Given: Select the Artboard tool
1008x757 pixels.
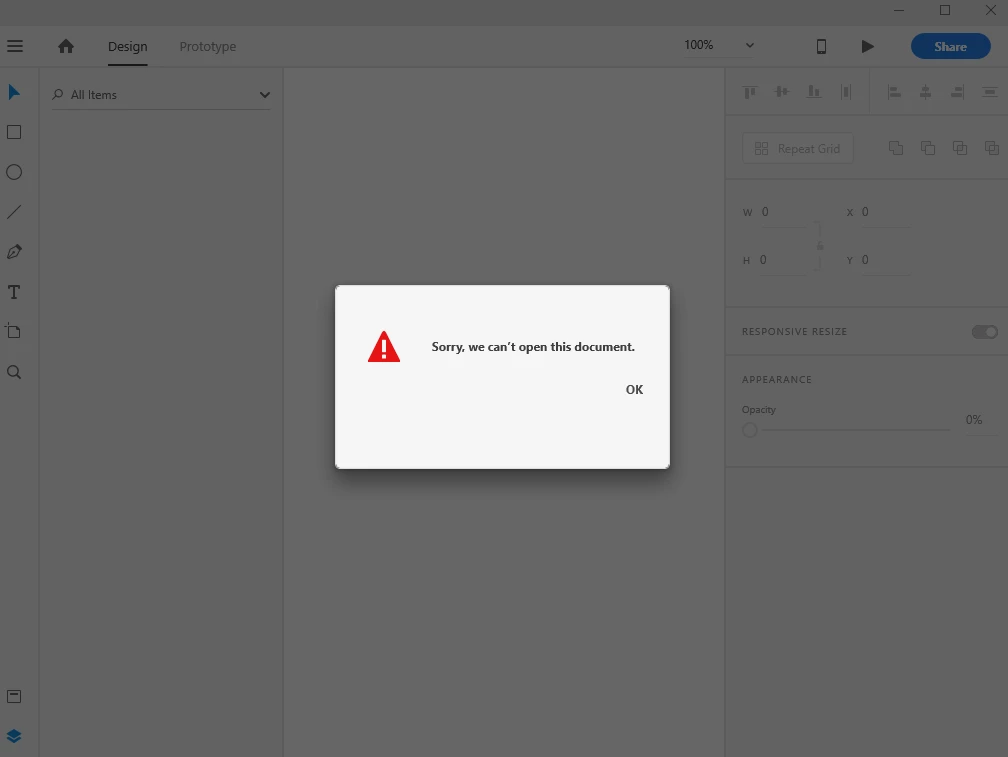Looking at the screenshot, I should (14, 332).
